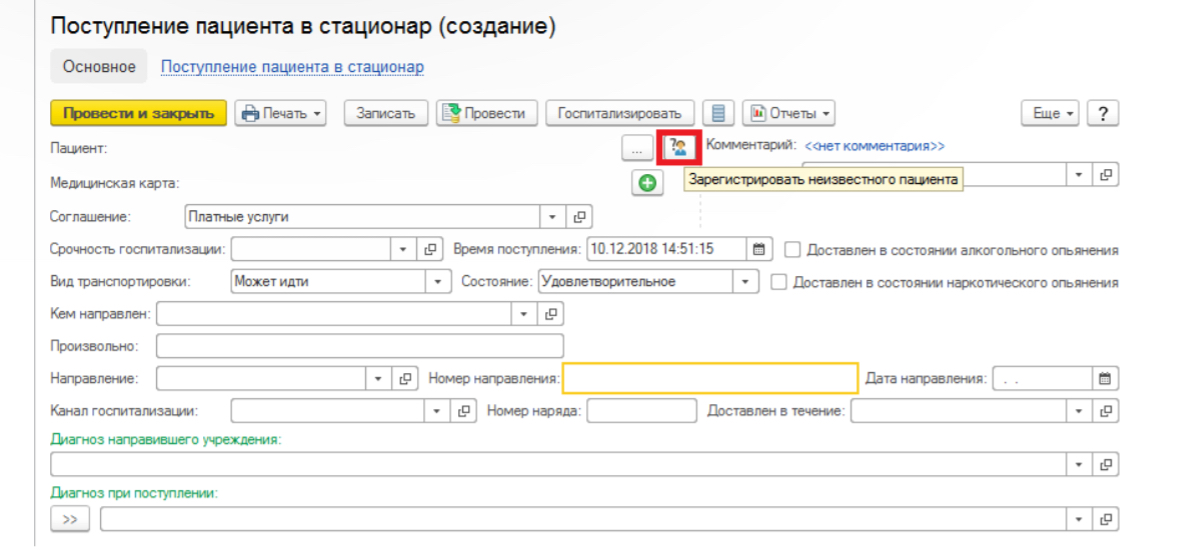
Task: Open the Еще menu
Action: click(x=1050, y=114)
